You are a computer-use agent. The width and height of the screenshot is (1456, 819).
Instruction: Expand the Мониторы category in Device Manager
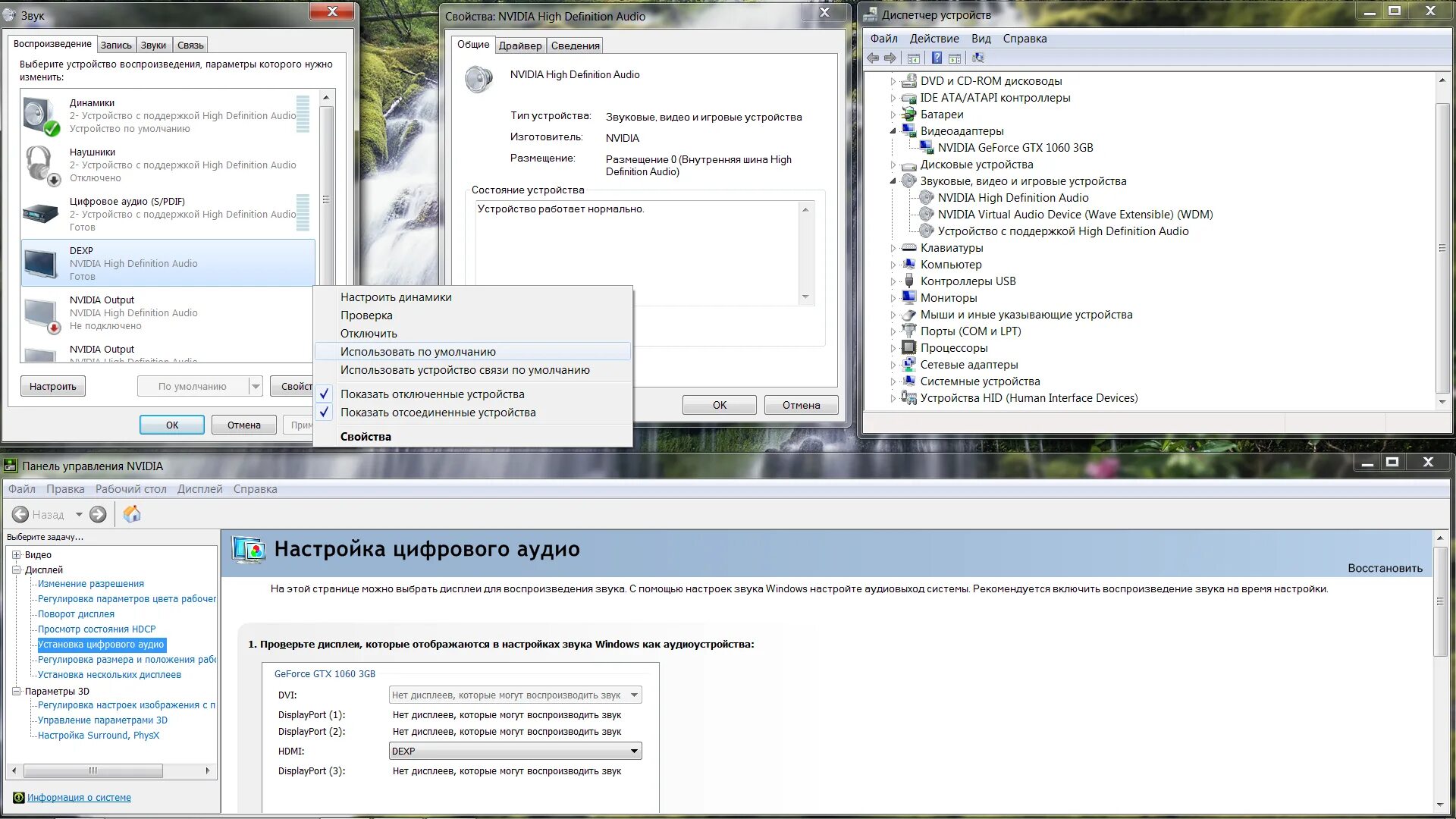[893, 298]
